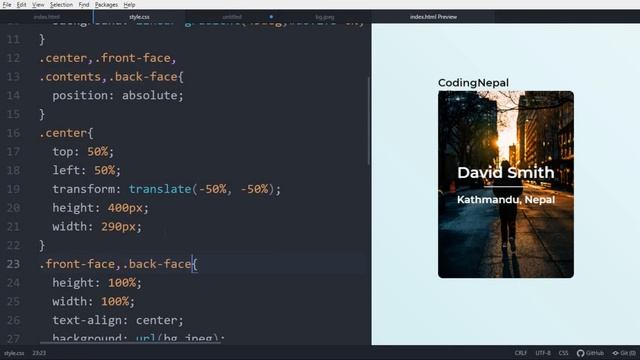Switch to the index.html tab

(47, 17)
